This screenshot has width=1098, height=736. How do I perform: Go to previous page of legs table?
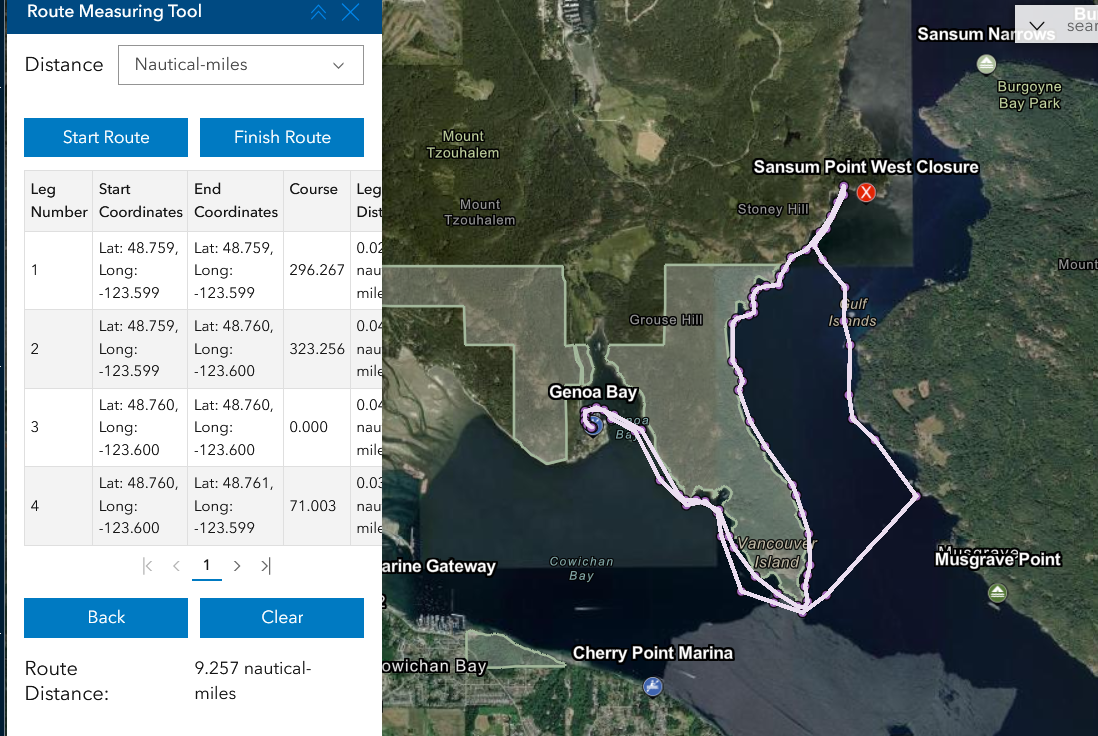(177, 566)
